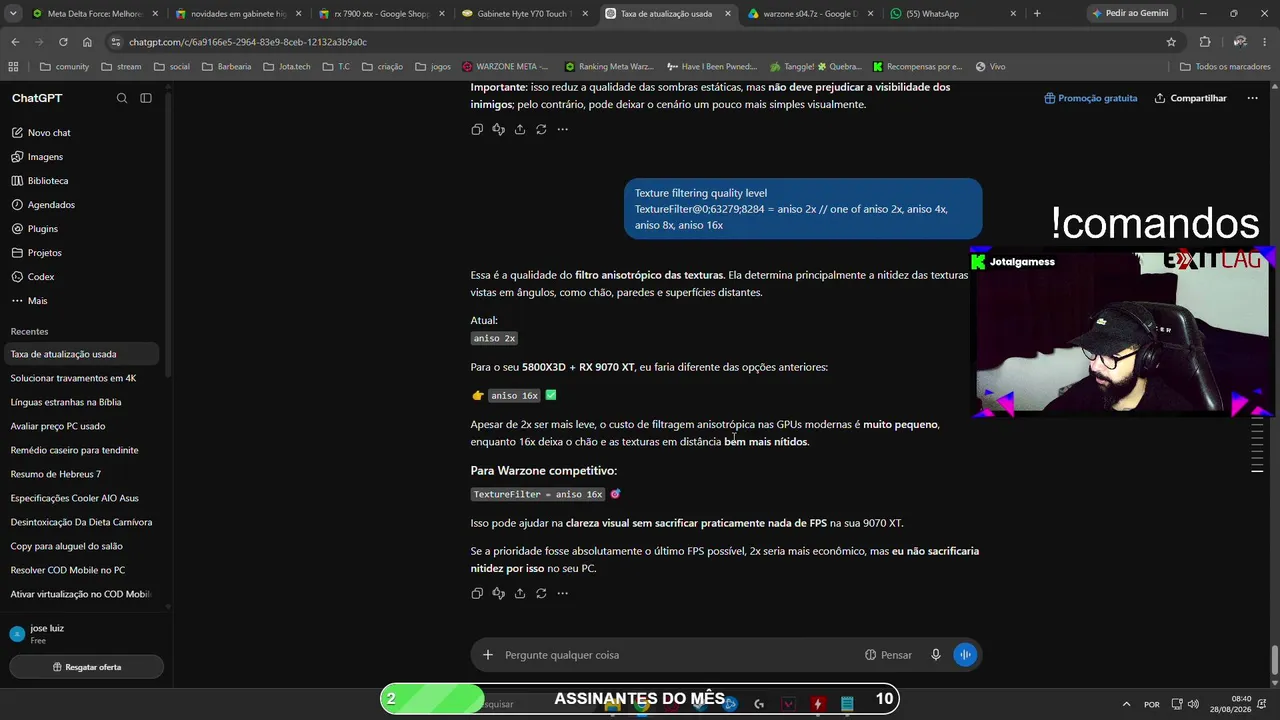Open the browser home page icon
This screenshot has width=1280, height=720.
[x=87, y=42]
